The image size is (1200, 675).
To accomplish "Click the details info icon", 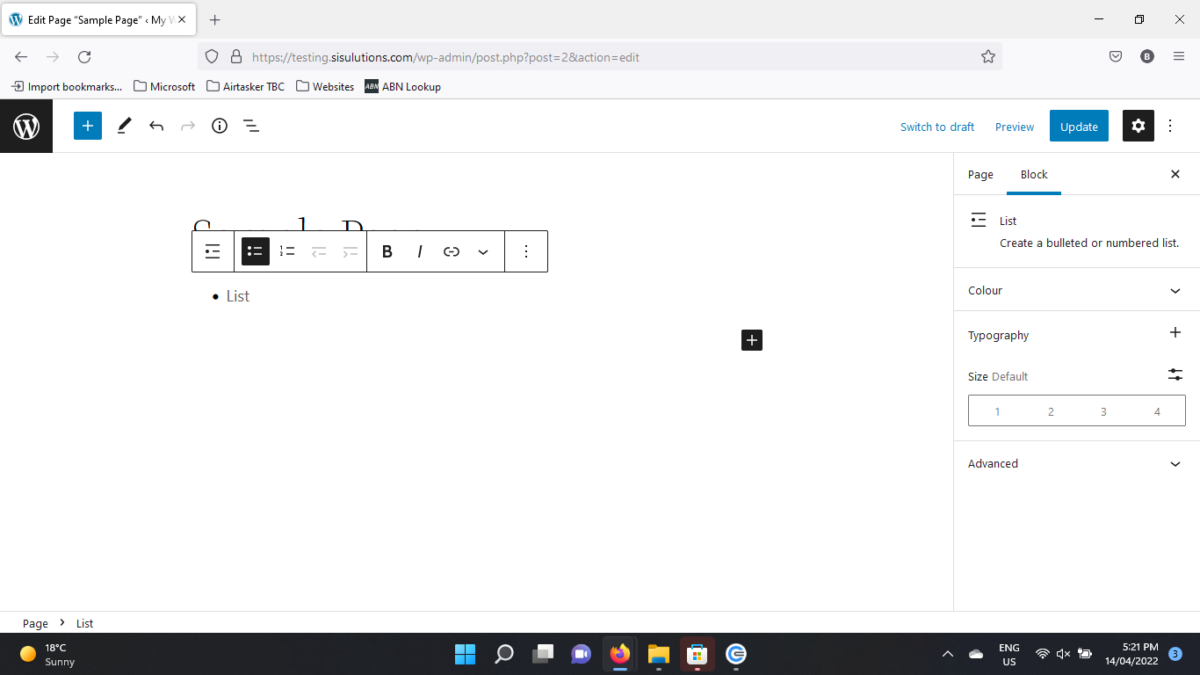I will tap(219, 125).
